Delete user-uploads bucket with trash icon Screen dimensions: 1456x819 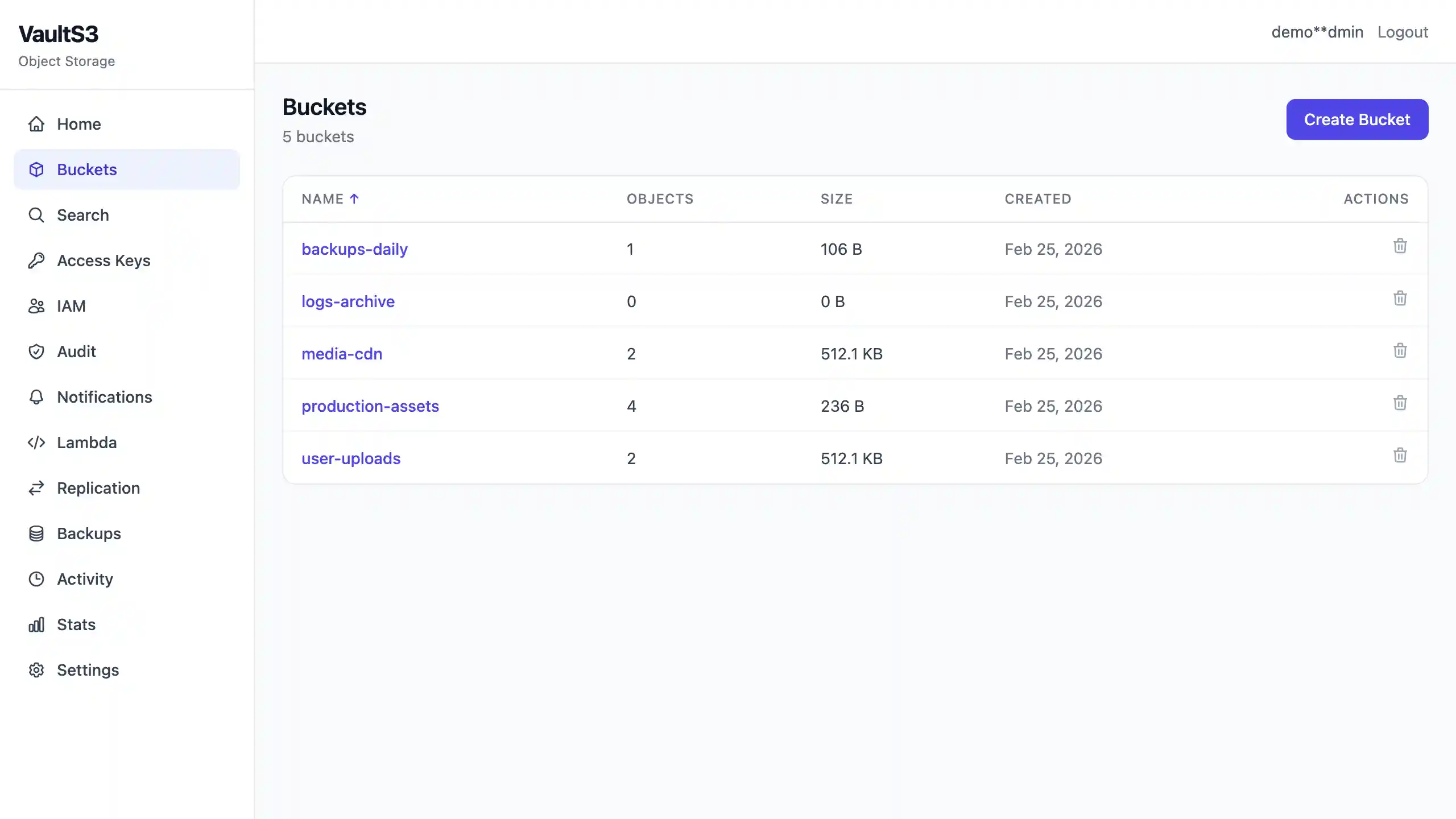pyautogui.click(x=1400, y=456)
